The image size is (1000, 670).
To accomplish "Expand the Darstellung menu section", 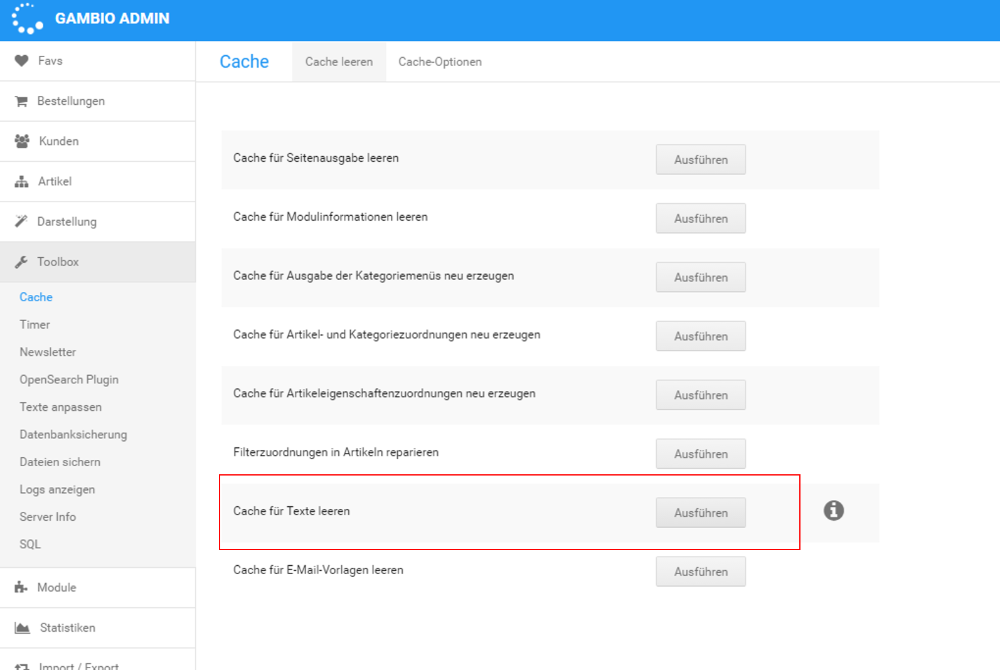I will click(98, 221).
